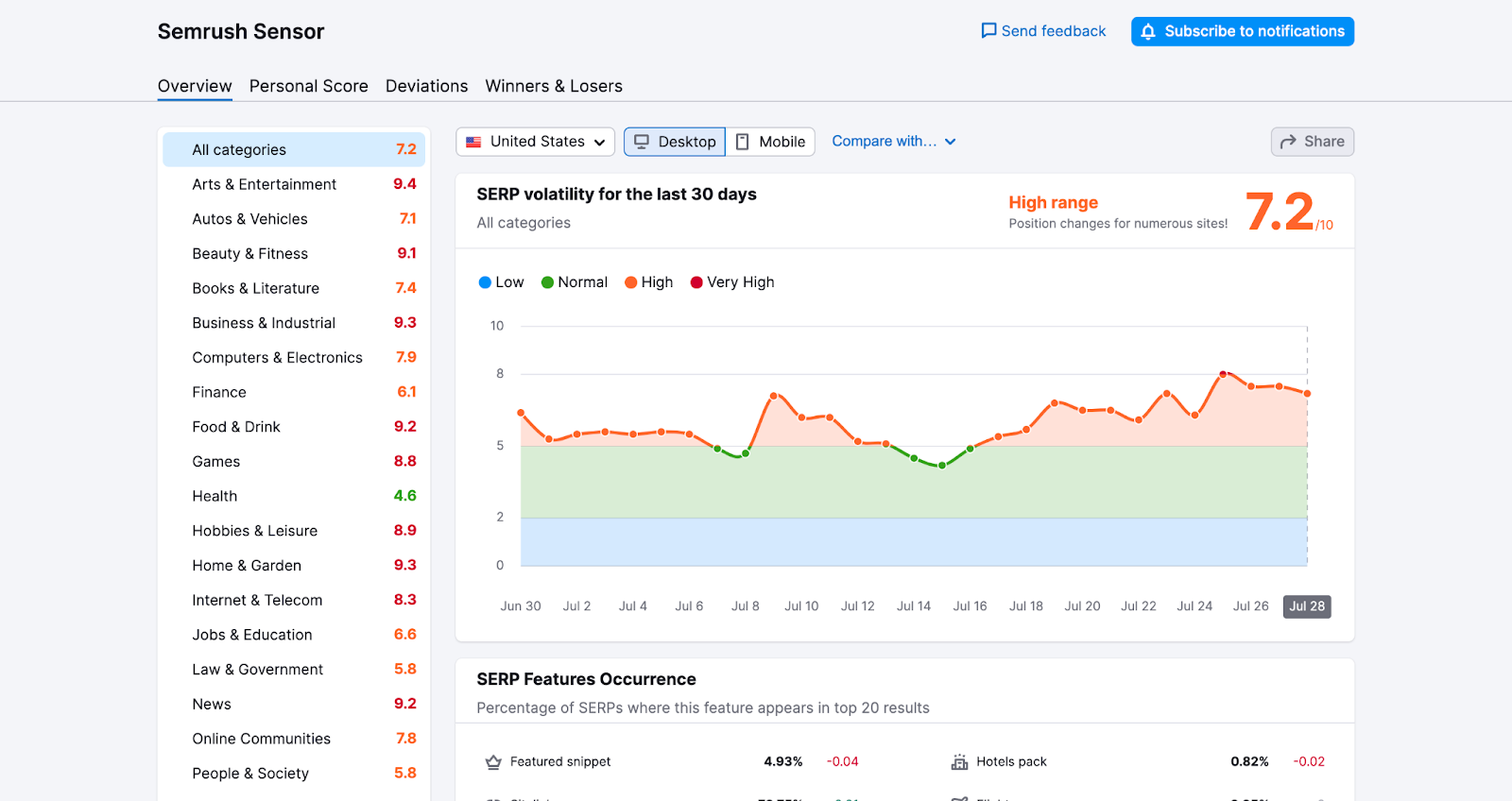Click the mobile phone icon
1512x801 pixels.
coord(743,142)
